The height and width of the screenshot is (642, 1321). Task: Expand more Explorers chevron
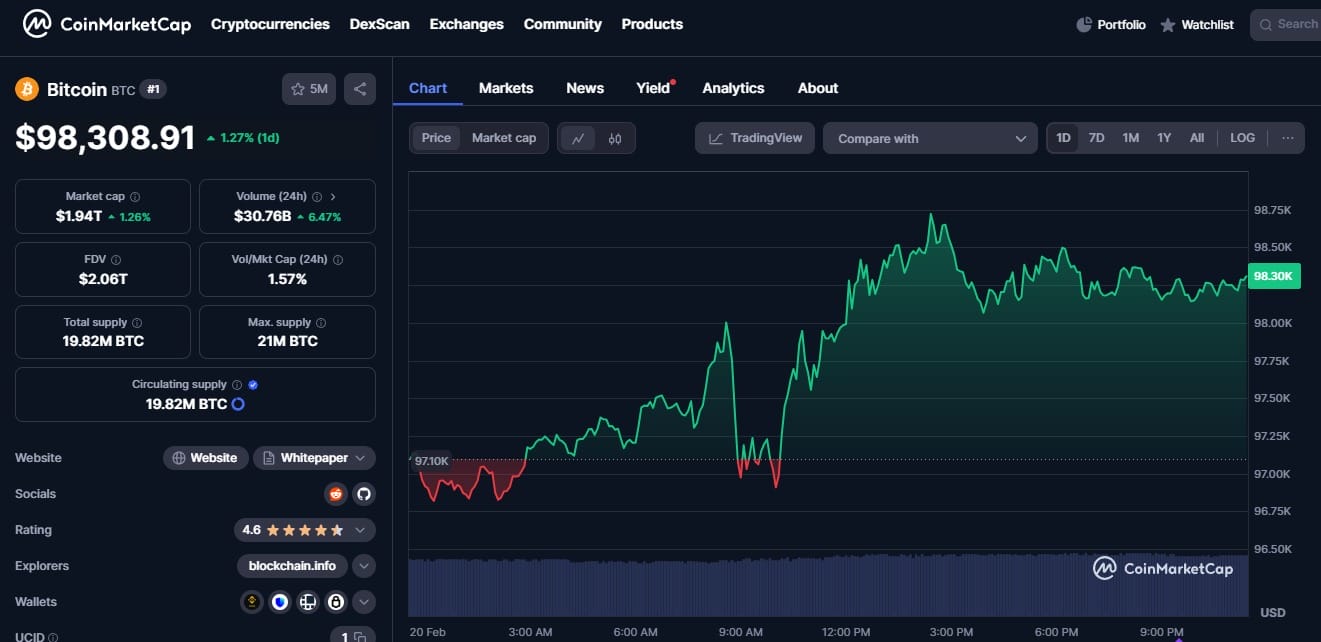(364, 566)
